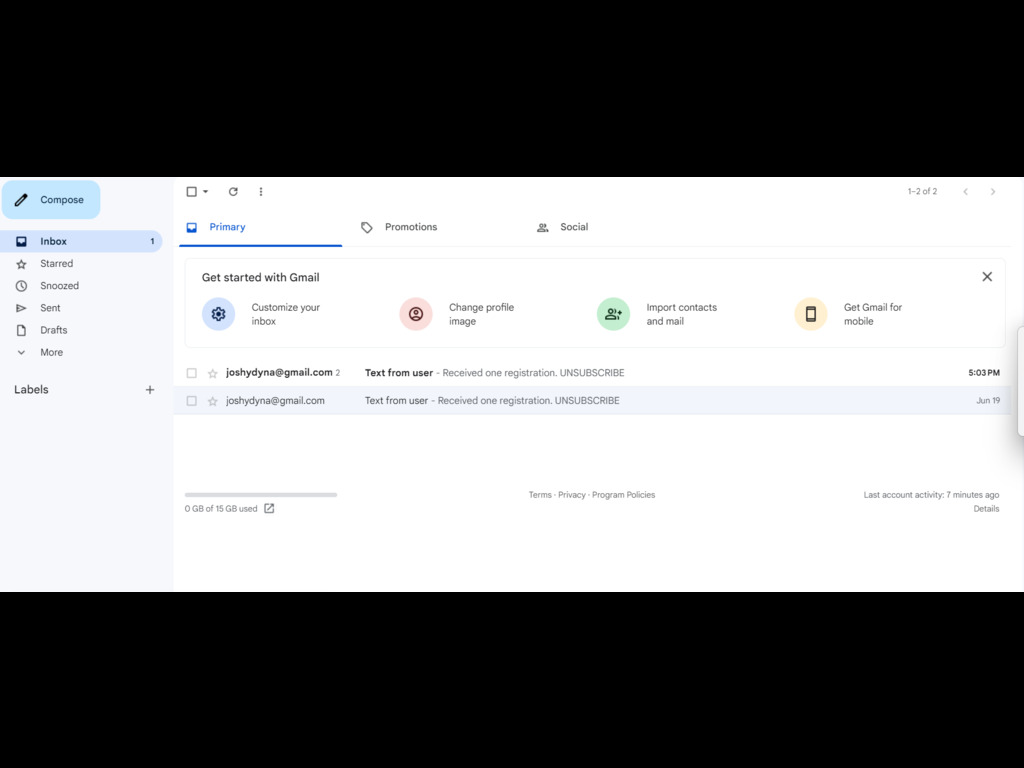The image size is (1024, 768).
Task: Click the Primary tab inbox icon
Action: (191, 227)
